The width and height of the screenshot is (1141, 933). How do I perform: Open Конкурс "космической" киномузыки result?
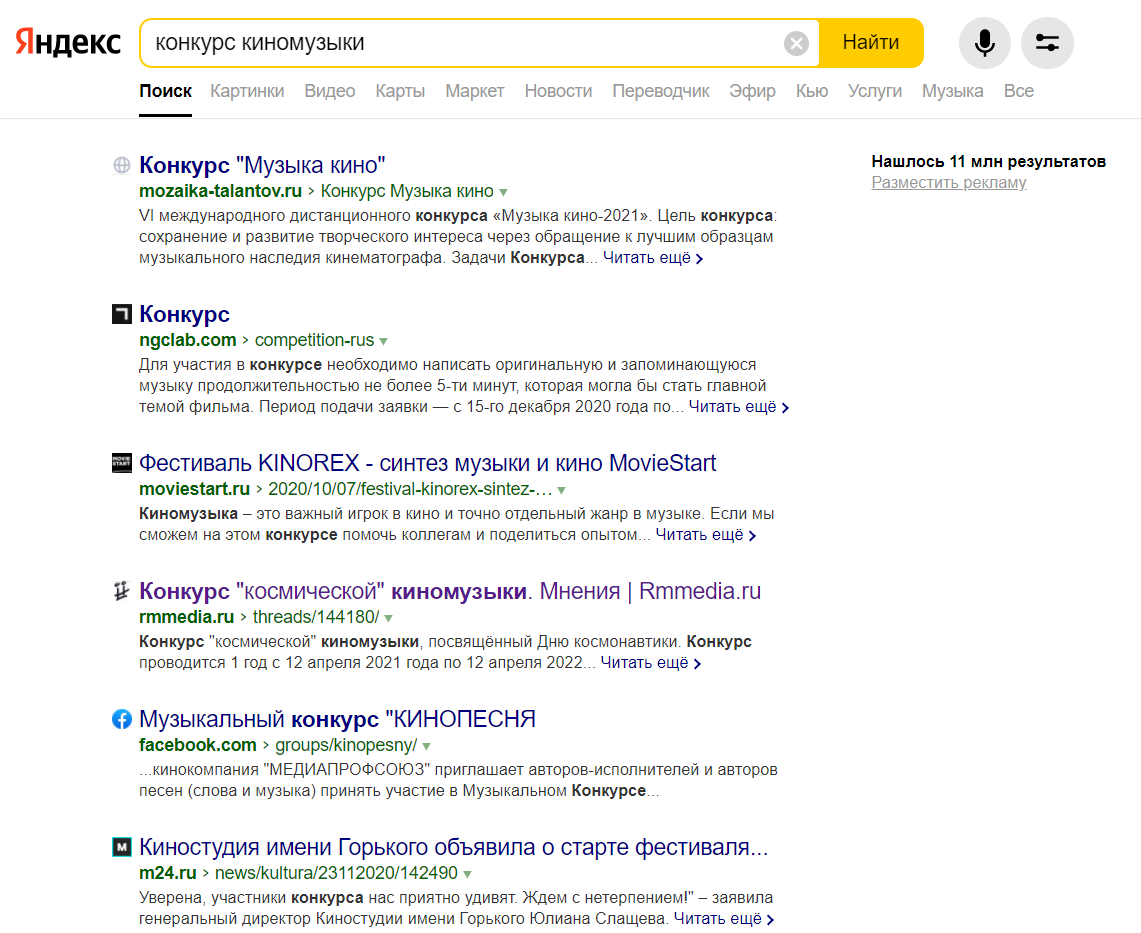[x=450, y=591]
